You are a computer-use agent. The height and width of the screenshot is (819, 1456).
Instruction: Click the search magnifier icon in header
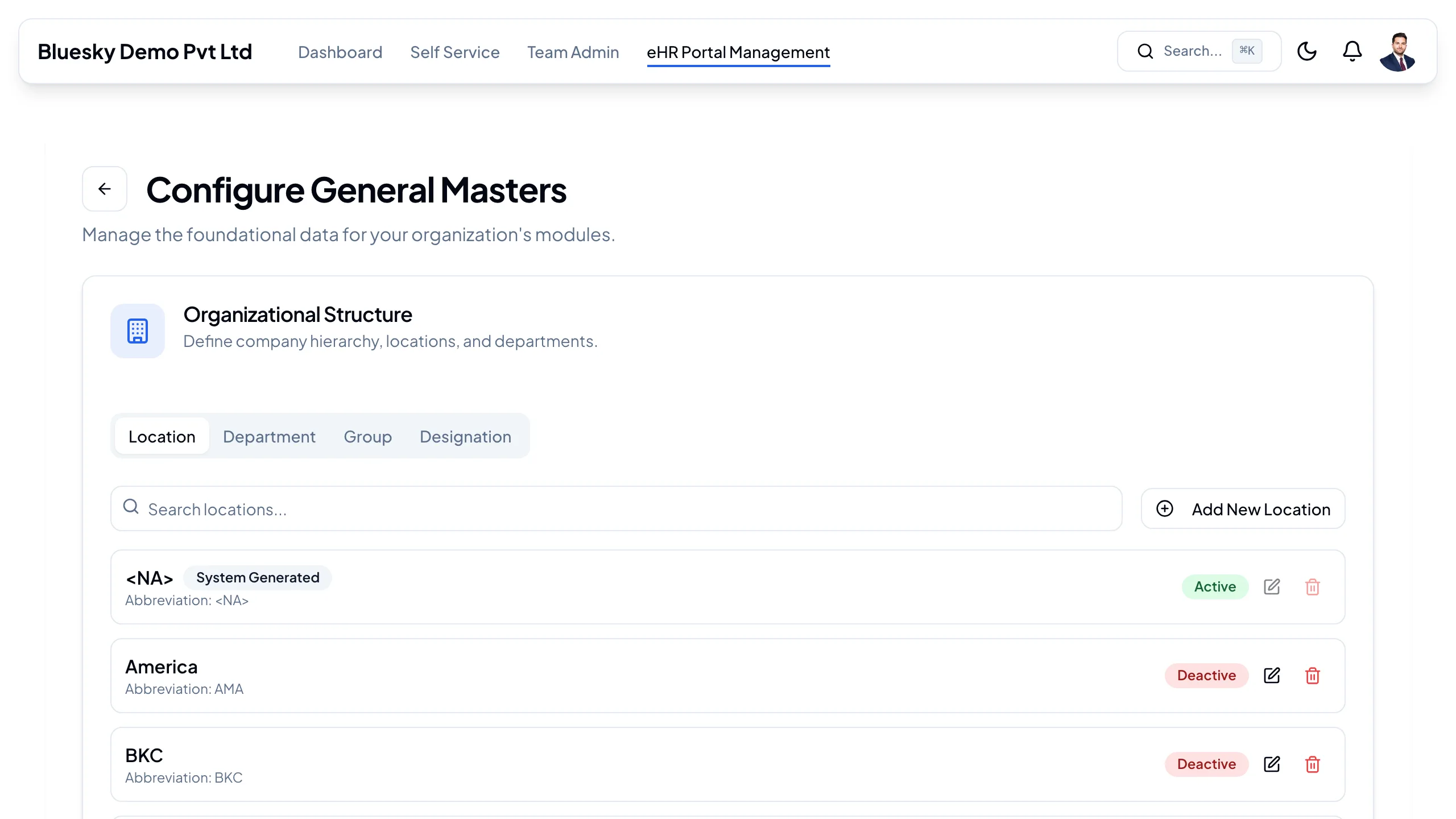point(1145,51)
